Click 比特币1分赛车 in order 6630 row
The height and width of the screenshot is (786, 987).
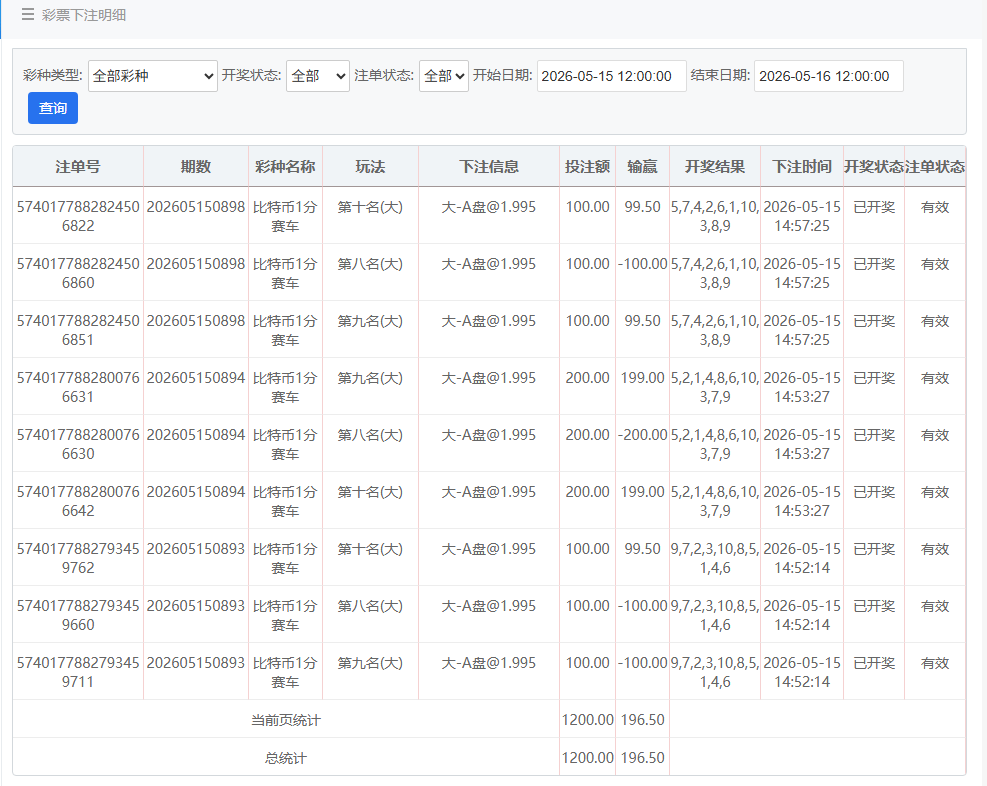(x=285, y=444)
